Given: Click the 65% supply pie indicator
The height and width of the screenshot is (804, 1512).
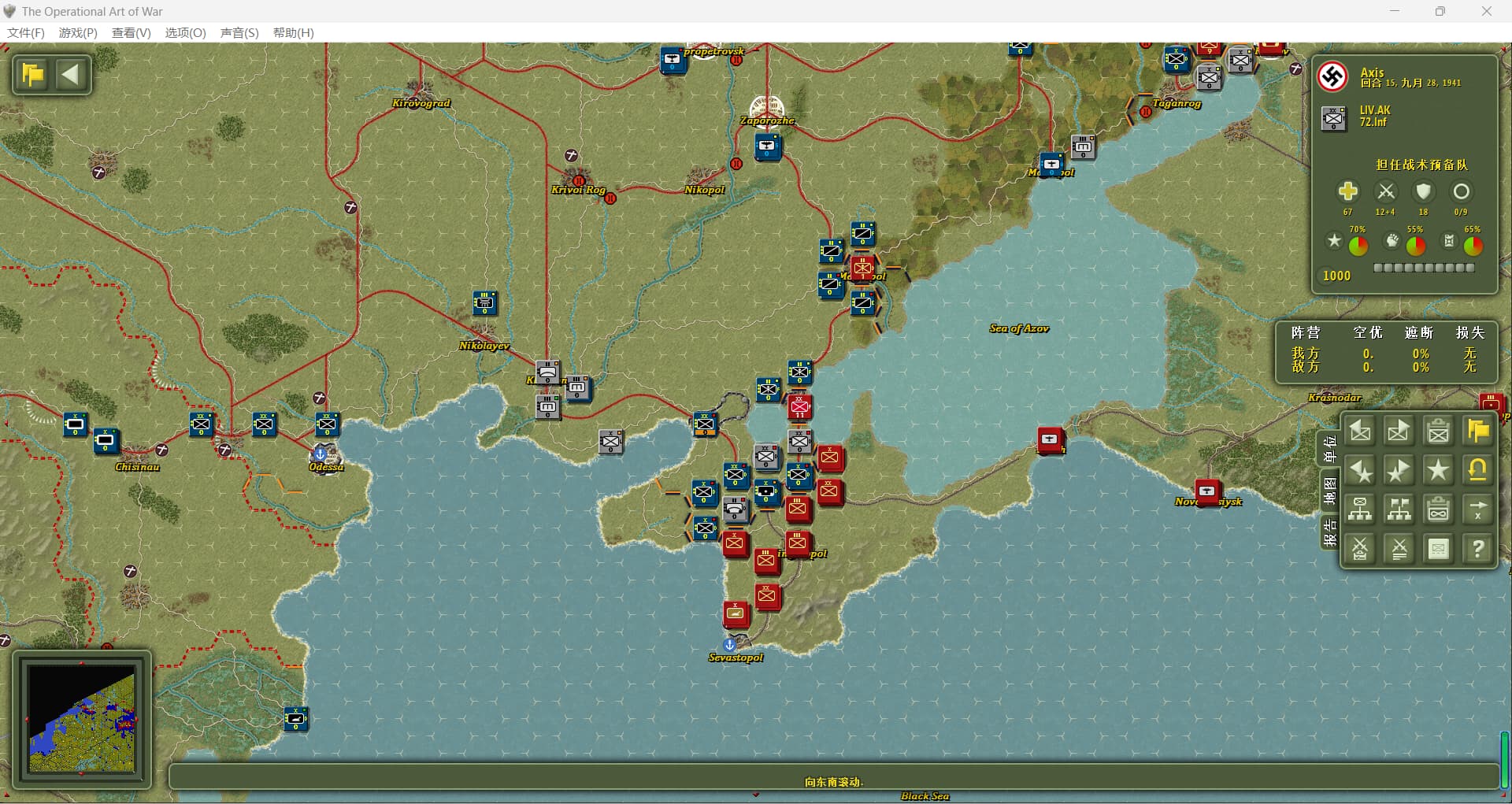Looking at the screenshot, I should pyautogui.click(x=1473, y=246).
